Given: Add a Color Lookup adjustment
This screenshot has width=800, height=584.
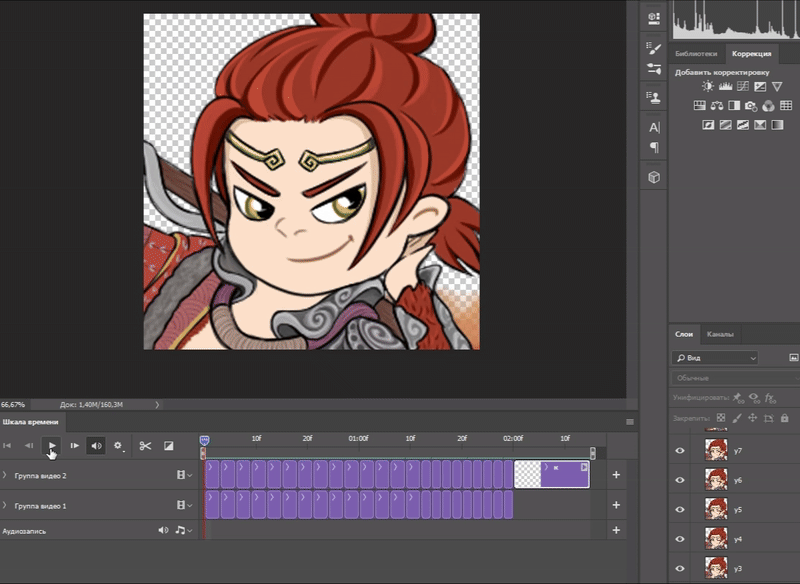Looking at the screenshot, I should [786, 106].
